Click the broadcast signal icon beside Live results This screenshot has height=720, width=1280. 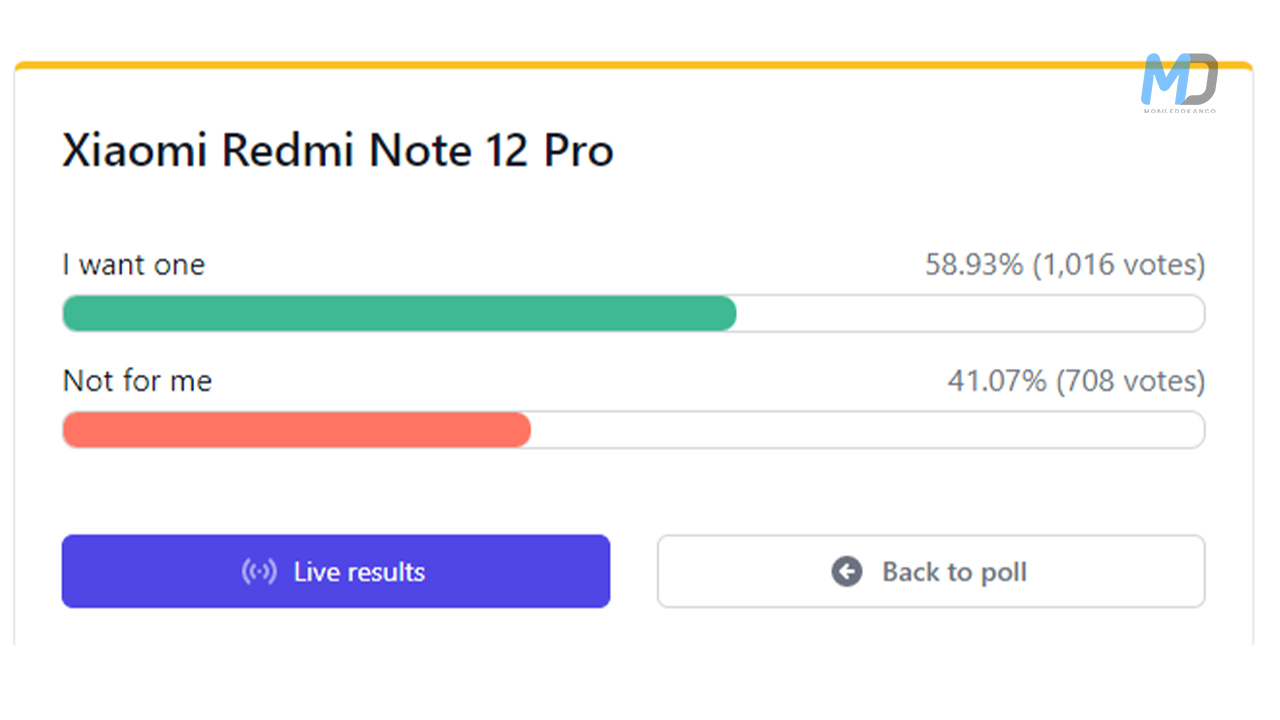click(259, 572)
